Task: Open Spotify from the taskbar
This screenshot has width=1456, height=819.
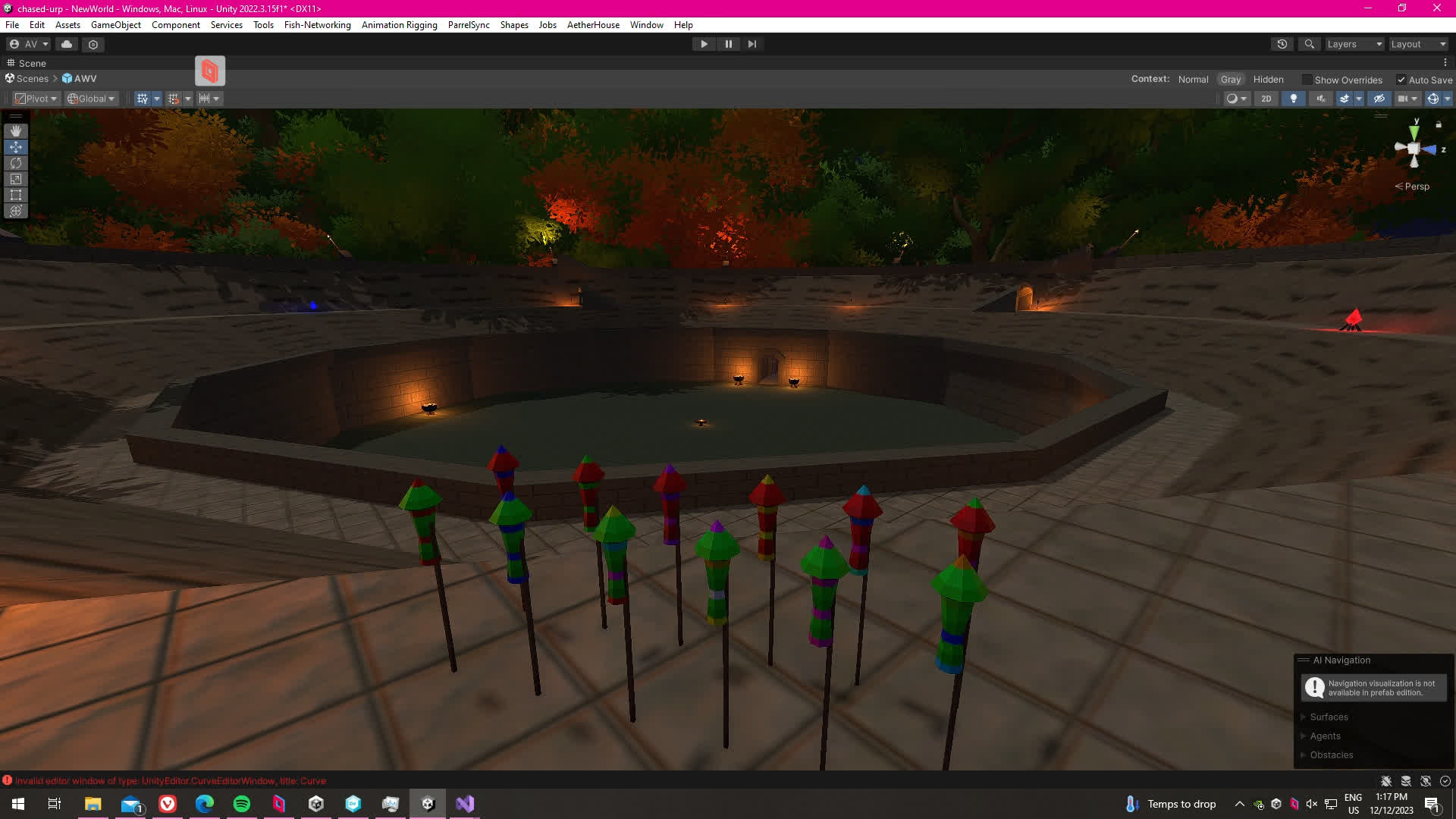Action: (x=242, y=804)
